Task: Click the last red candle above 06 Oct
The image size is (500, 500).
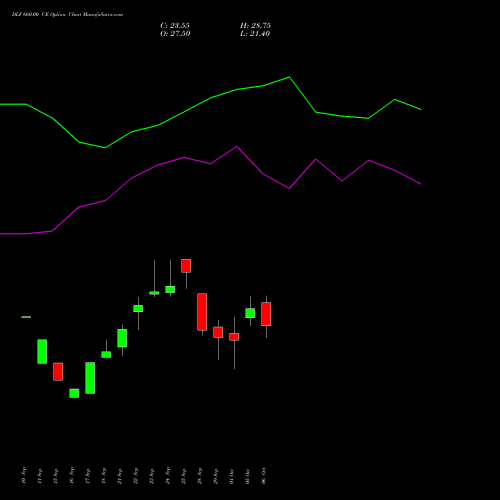Action: (266, 314)
